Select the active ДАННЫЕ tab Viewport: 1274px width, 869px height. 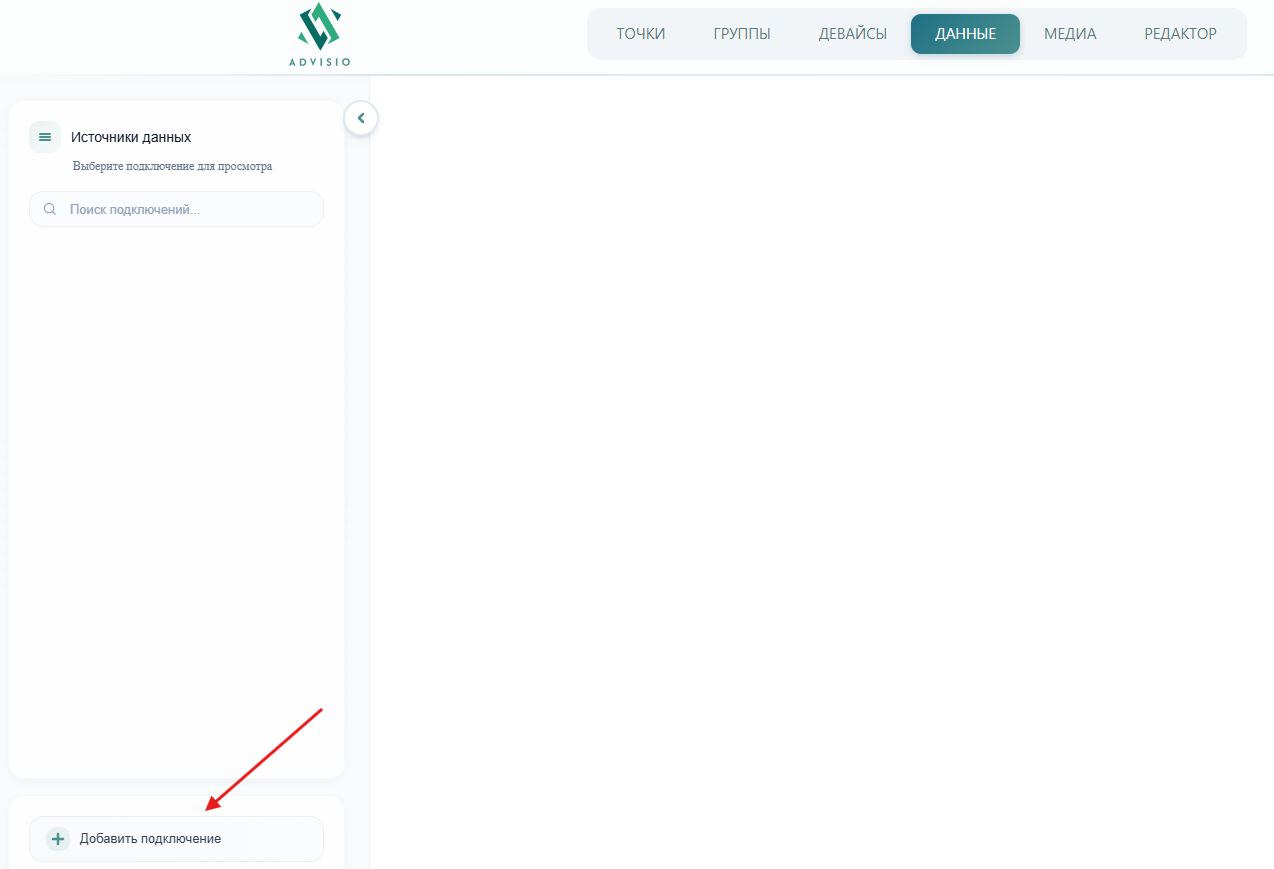click(x=965, y=34)
